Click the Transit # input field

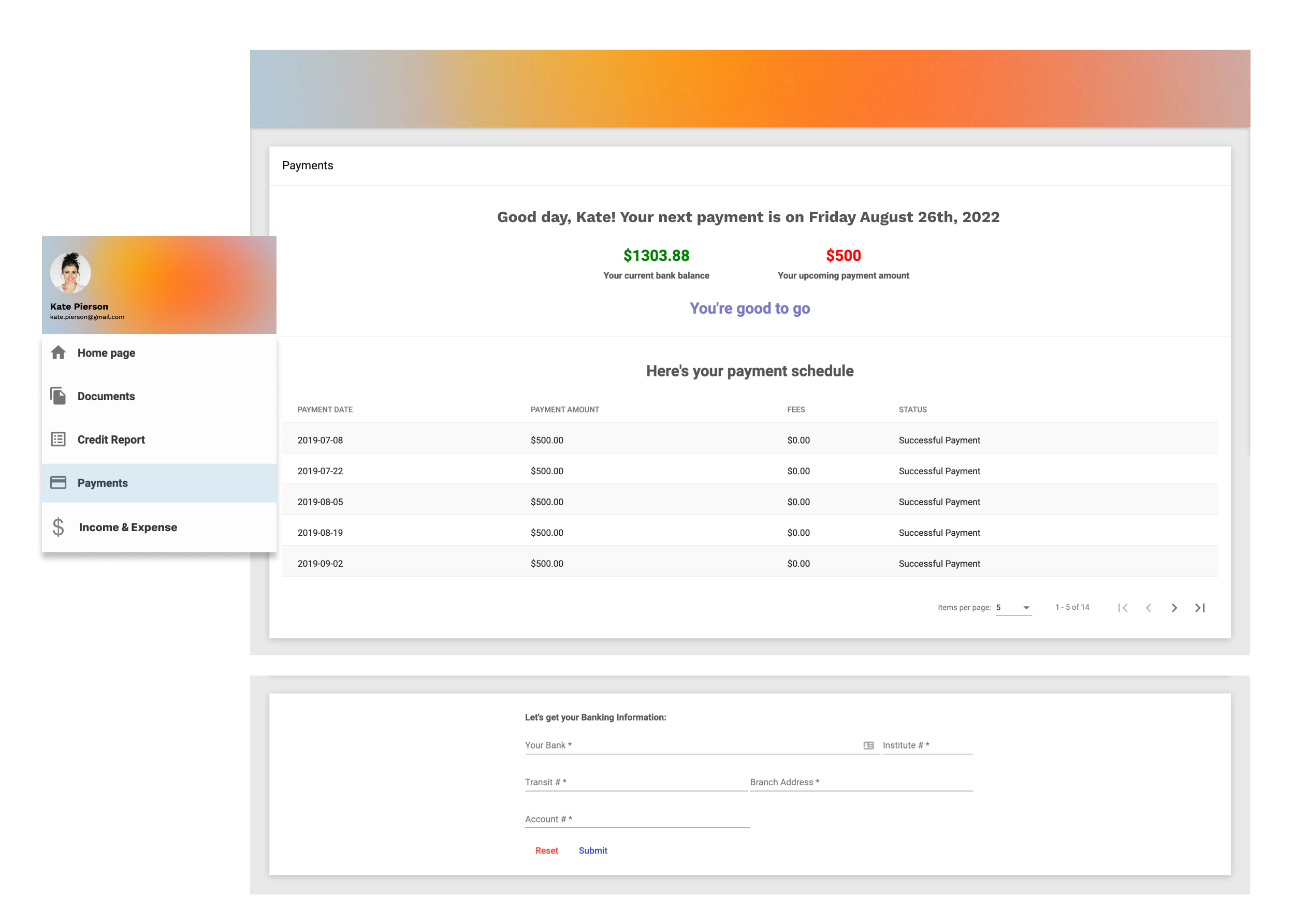point(635,782)
